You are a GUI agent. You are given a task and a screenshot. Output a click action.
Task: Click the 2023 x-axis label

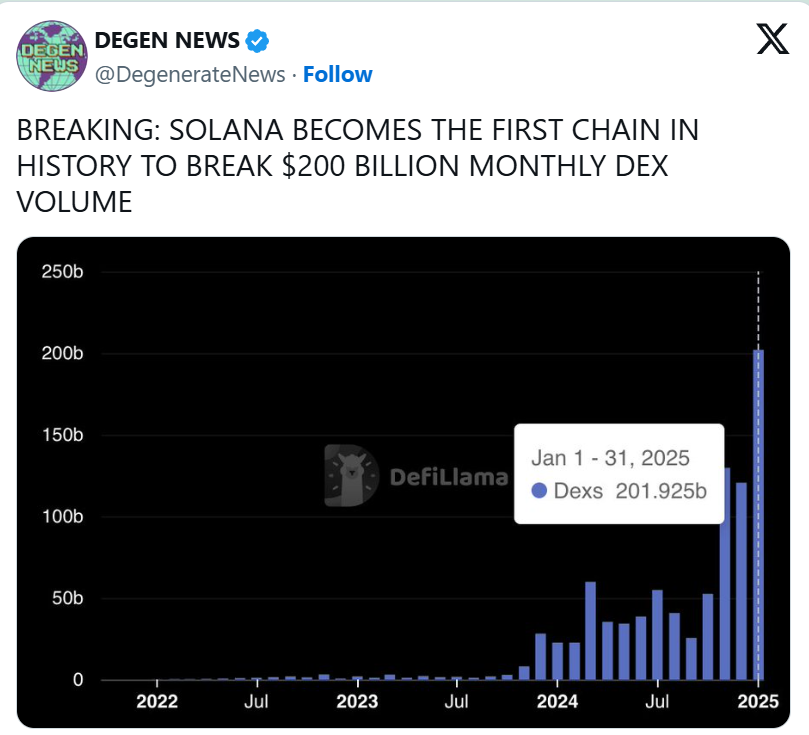(x=357, y=701)
